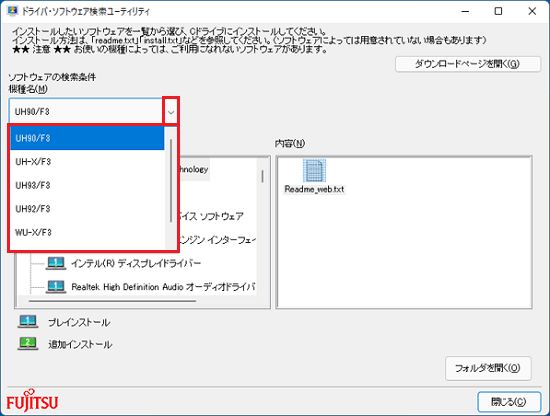550x416 pixels.
Task: Open the model name dropdown arrow
Action: [171, 112]
